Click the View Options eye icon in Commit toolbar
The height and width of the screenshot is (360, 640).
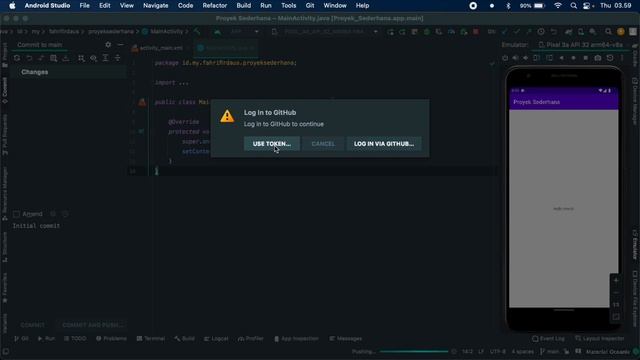pyautogui.click(x=93, y=58)
